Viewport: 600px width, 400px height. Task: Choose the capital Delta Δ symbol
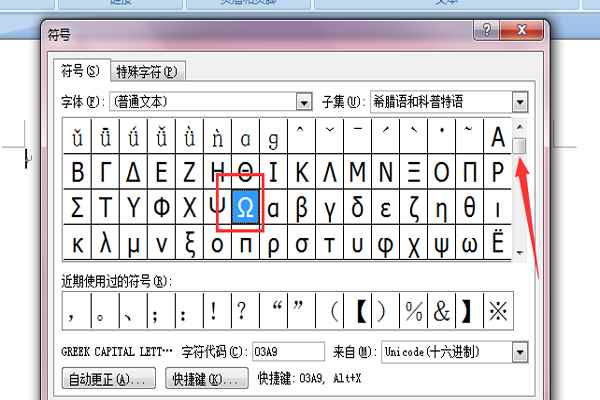tap(133, 172)
